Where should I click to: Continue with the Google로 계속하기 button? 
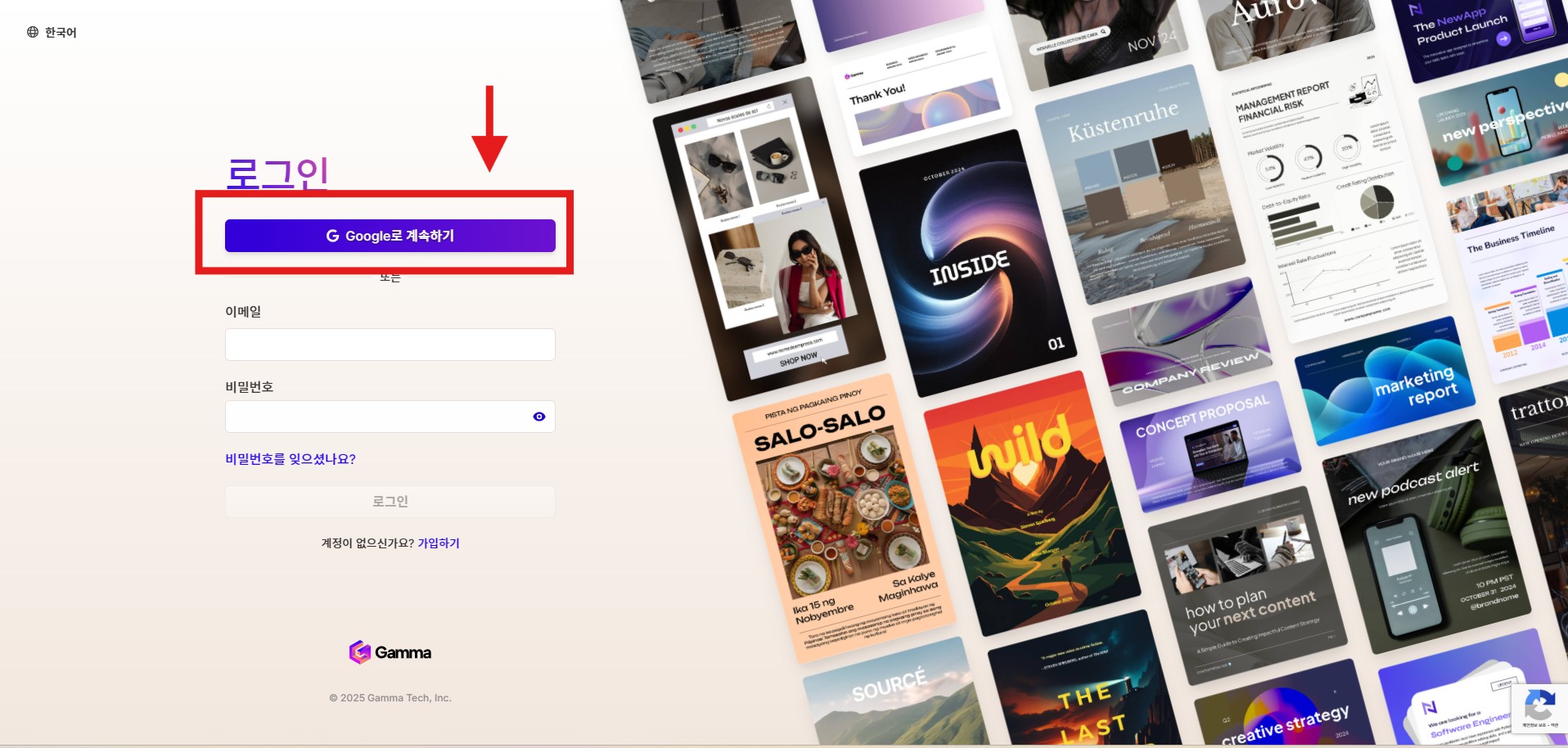tap(390, 236)
